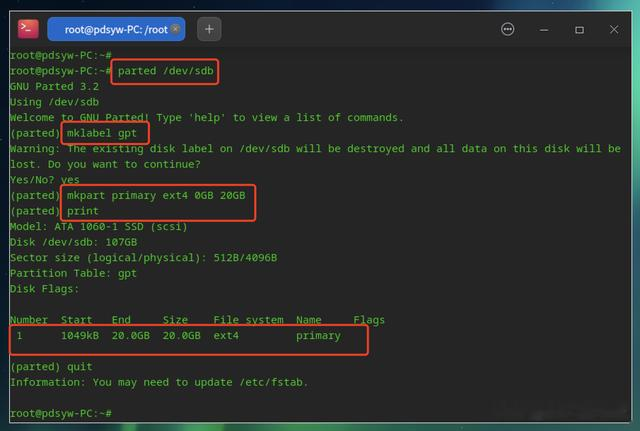This screenshot has width=640, height=431.
Task: Click the 'mklabel gpt' command text
Action: (x=102, y=133)
